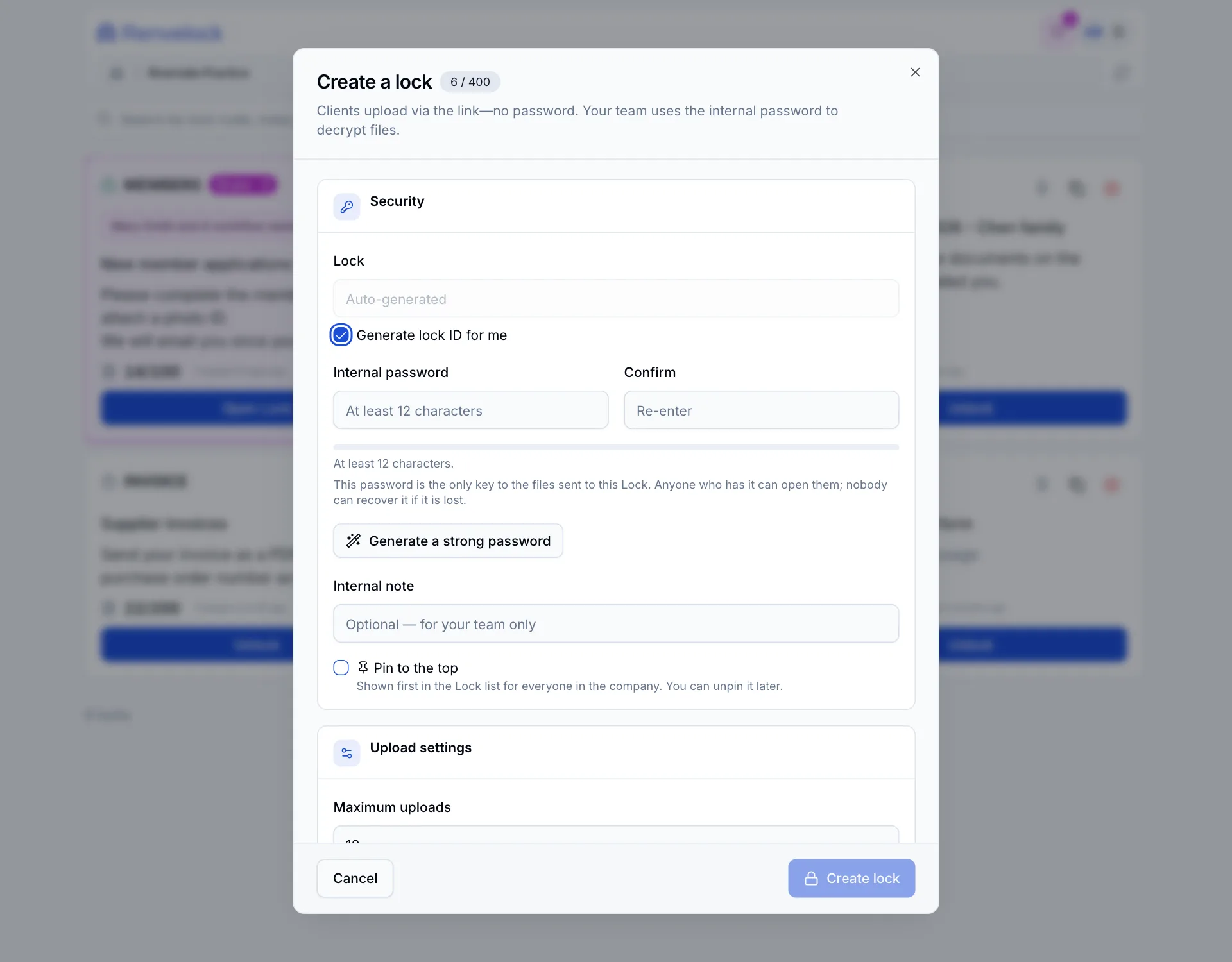Click the Create lock button
This screenshot has width=1232, height=962.
[x=851, y=879]
